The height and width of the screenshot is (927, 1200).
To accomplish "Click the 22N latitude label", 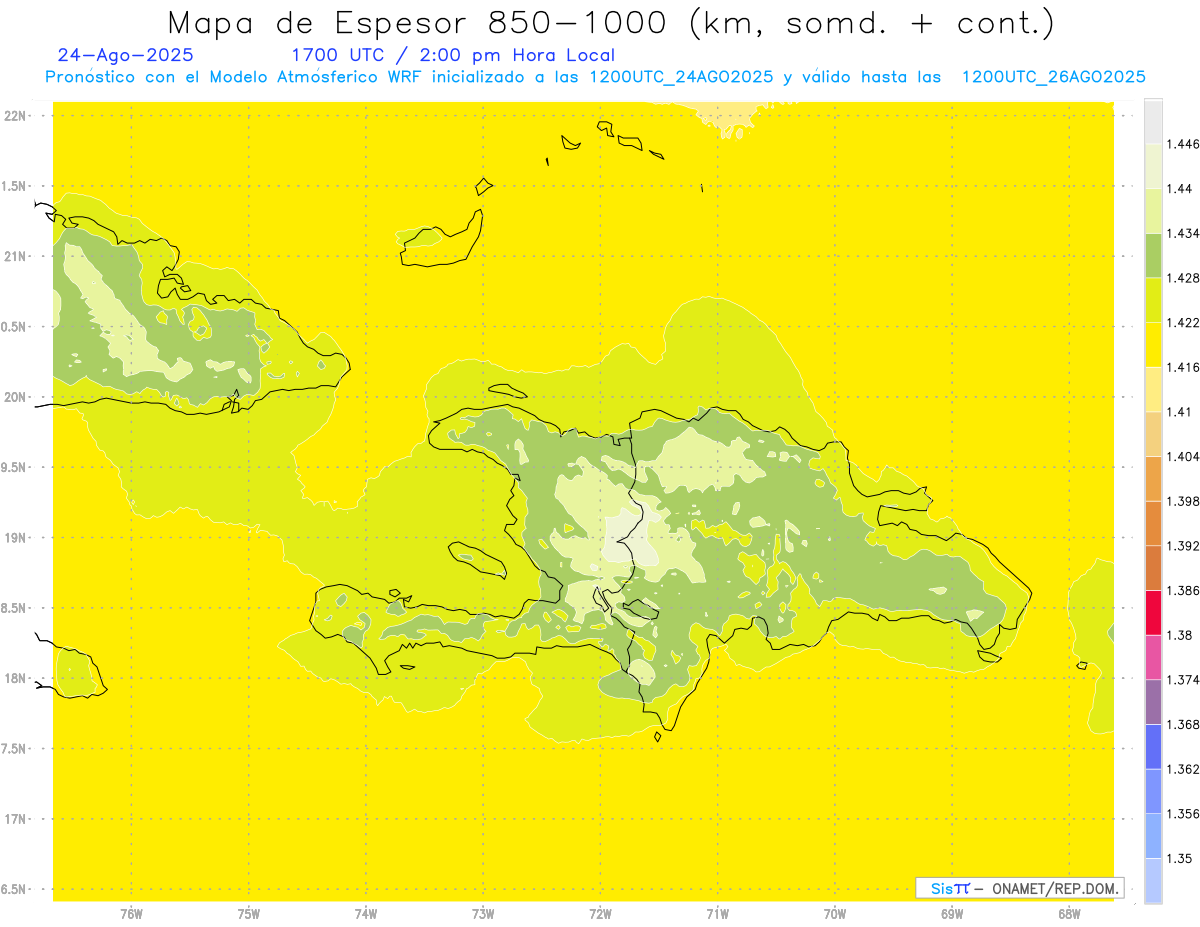I will click(x=16, y=116).
